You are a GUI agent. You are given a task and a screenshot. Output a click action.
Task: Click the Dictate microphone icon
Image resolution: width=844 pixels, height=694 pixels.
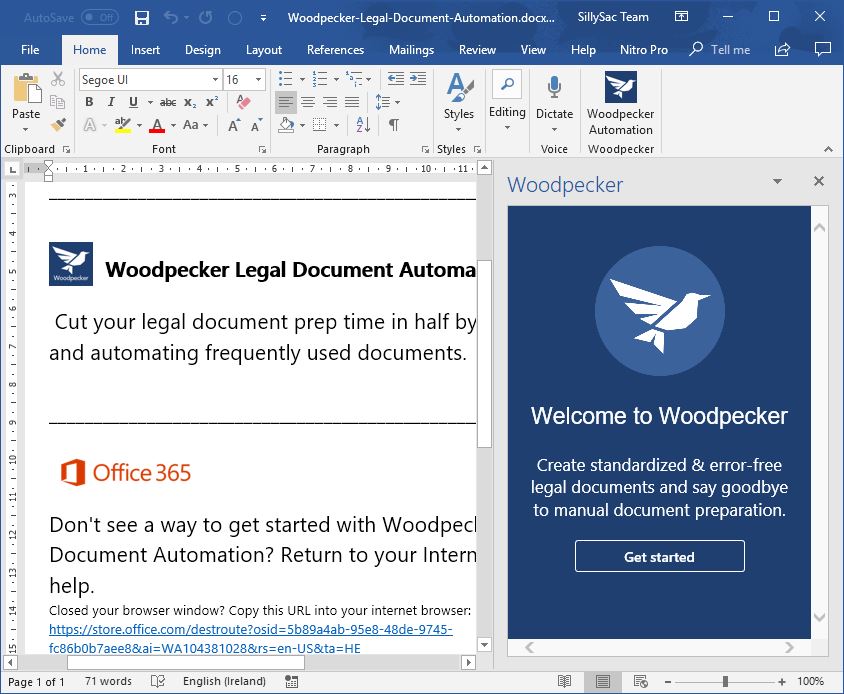(554, 90)
